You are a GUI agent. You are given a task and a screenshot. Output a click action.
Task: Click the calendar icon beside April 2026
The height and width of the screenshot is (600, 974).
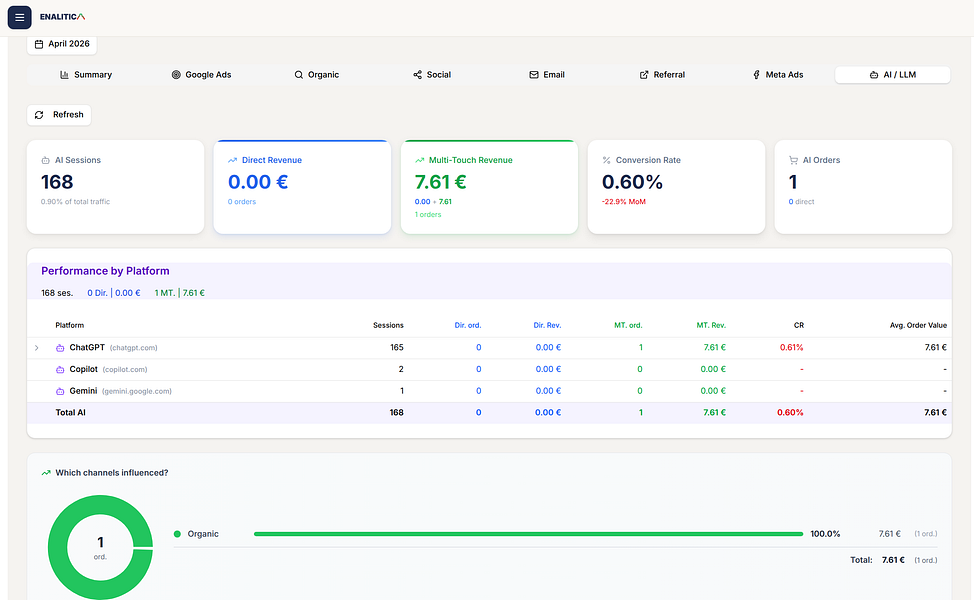pos(39,44)
